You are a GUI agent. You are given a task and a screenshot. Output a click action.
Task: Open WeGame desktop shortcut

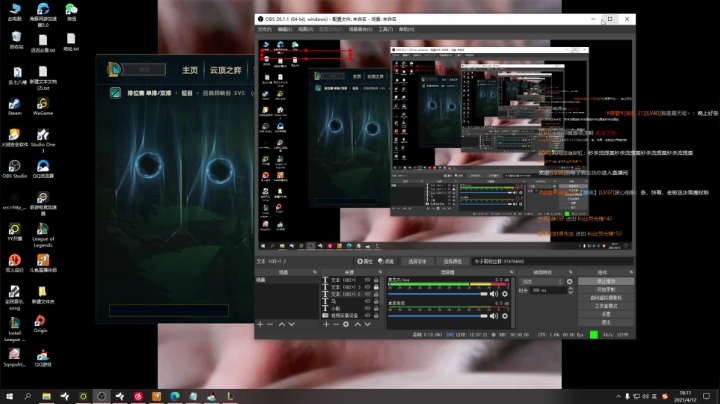point(43,106)
